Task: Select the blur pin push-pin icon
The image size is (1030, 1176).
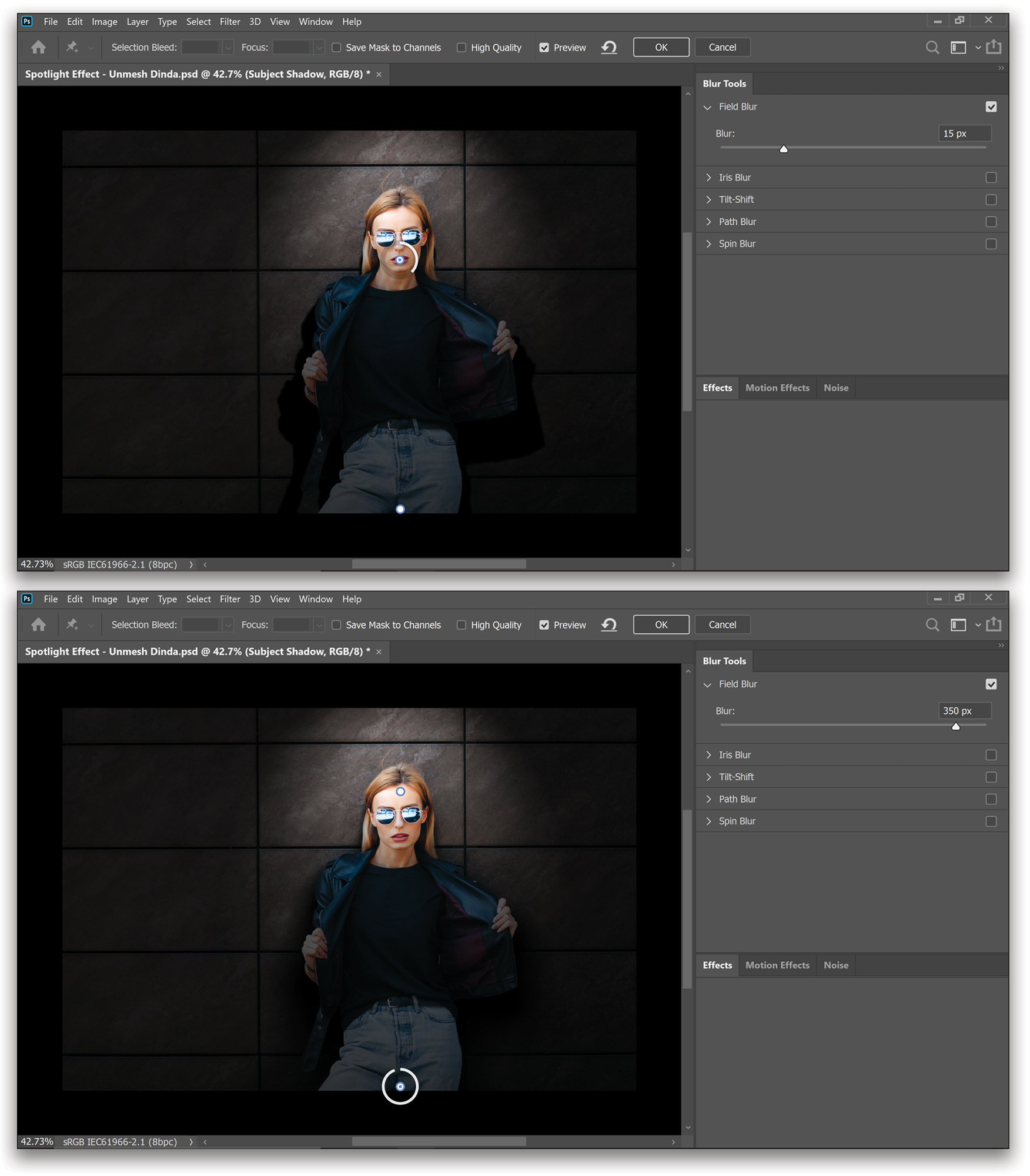Action: point(72,47)
